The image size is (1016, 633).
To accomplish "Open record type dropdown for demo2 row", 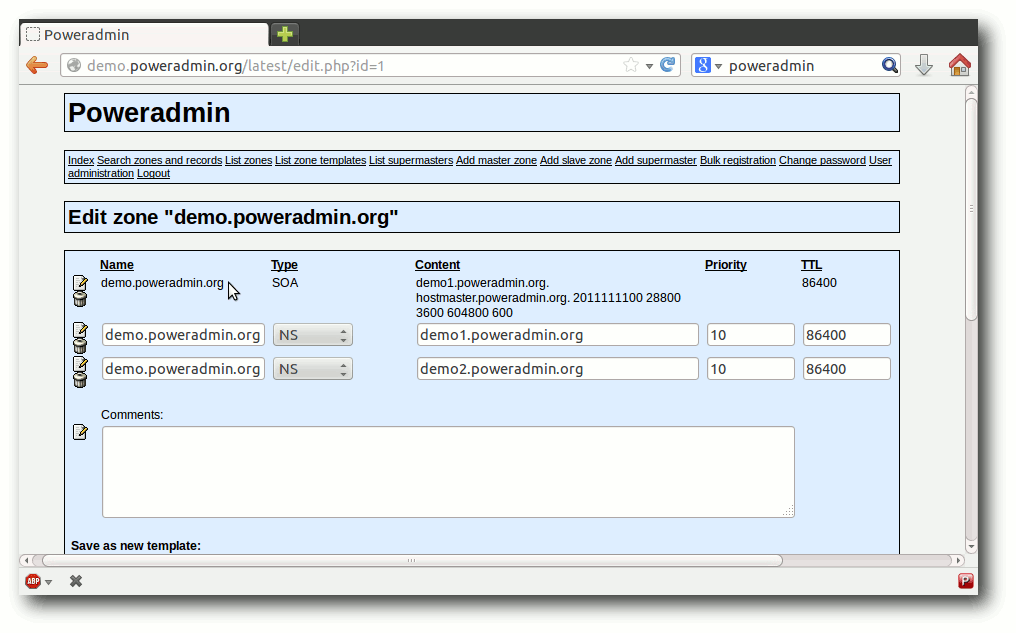I will (312, 369).
